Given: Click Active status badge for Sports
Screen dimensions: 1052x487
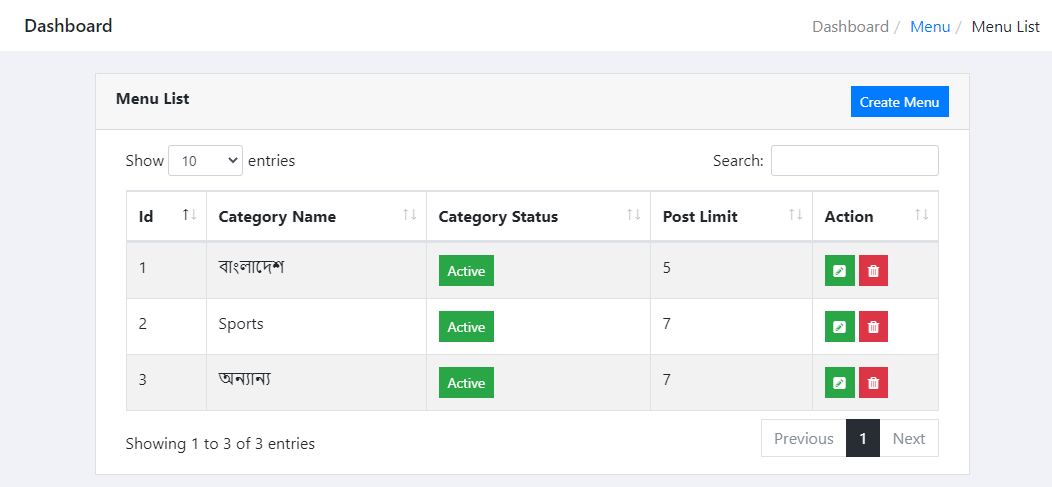Looking at the screenshot, I should point(466,327).
